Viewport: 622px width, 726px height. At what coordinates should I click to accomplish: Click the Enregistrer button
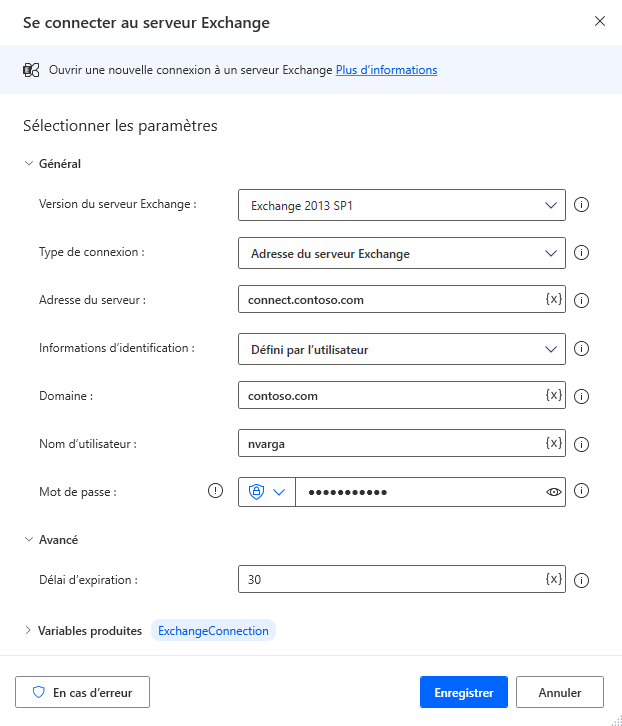(x=464, y=692)
